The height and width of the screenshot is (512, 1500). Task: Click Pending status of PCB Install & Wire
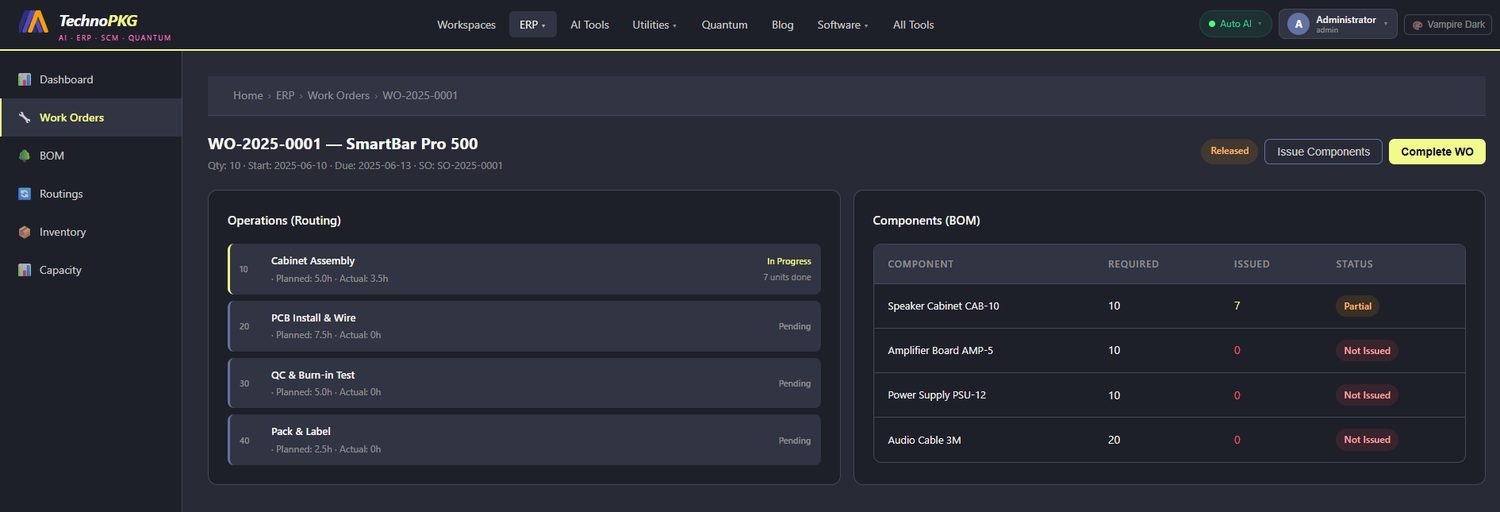pyautogui.click(x=795, y=326)
